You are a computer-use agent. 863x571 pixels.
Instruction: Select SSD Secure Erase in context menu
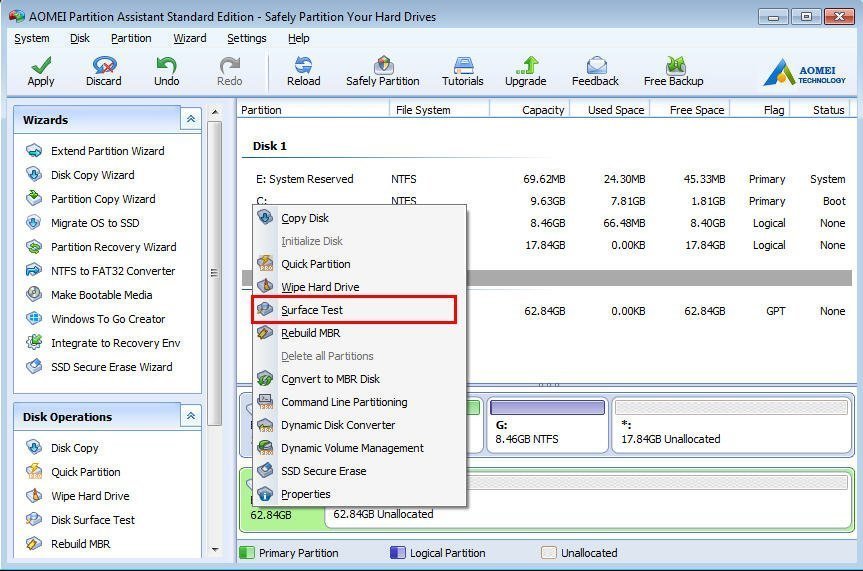pyautogui.click(x=359, y=471)
